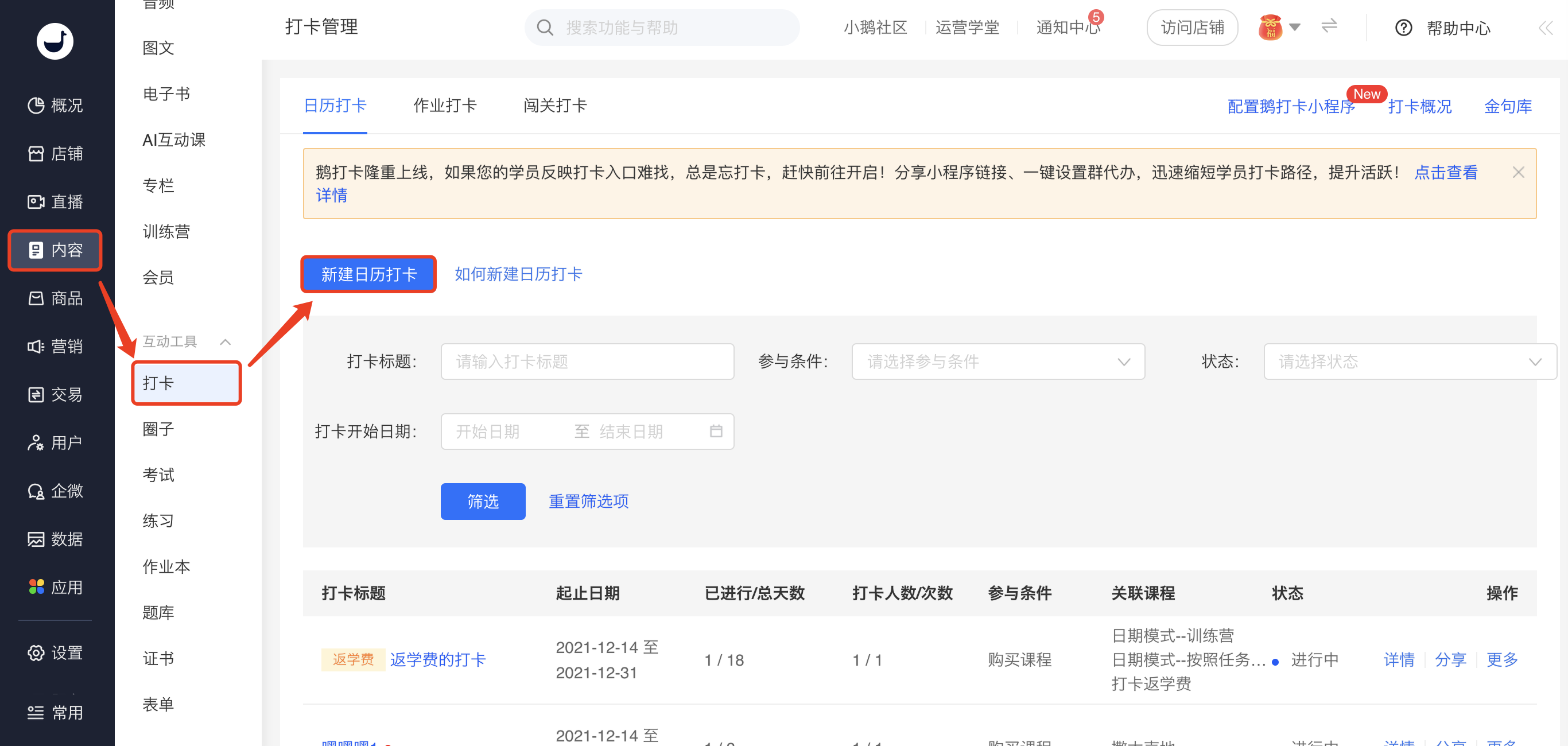Switch to the 作业打卡 tab
Viewport: 1568px width, 746px height.
(444, 105)
